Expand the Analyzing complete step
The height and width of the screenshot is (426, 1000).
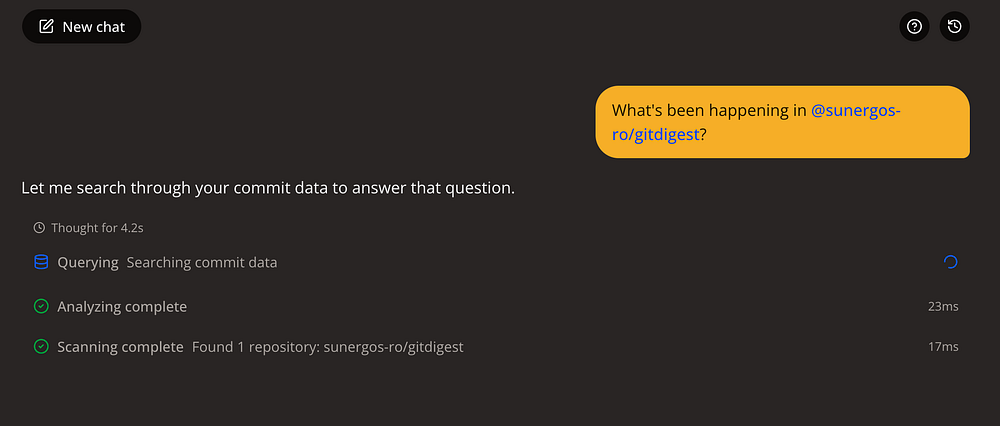pyautogui.click(x=496, y=307)
